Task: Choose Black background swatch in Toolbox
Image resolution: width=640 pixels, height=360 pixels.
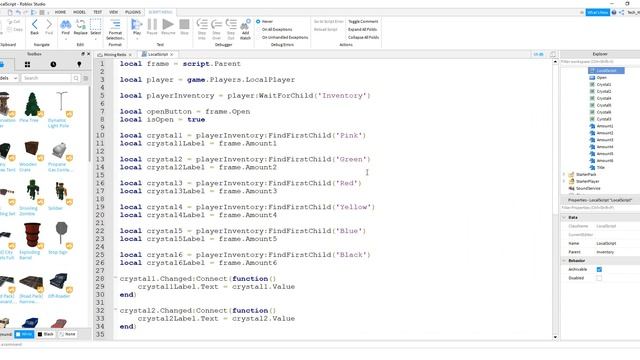Action: coord(45,334)
